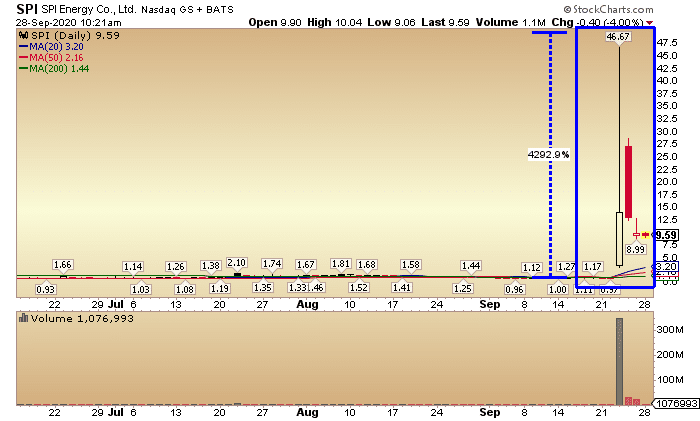Click the 0.93 price label
Image resolution: width=700 pixels, height=421 pixels.
pyautogui.click(x=46, y=289)
